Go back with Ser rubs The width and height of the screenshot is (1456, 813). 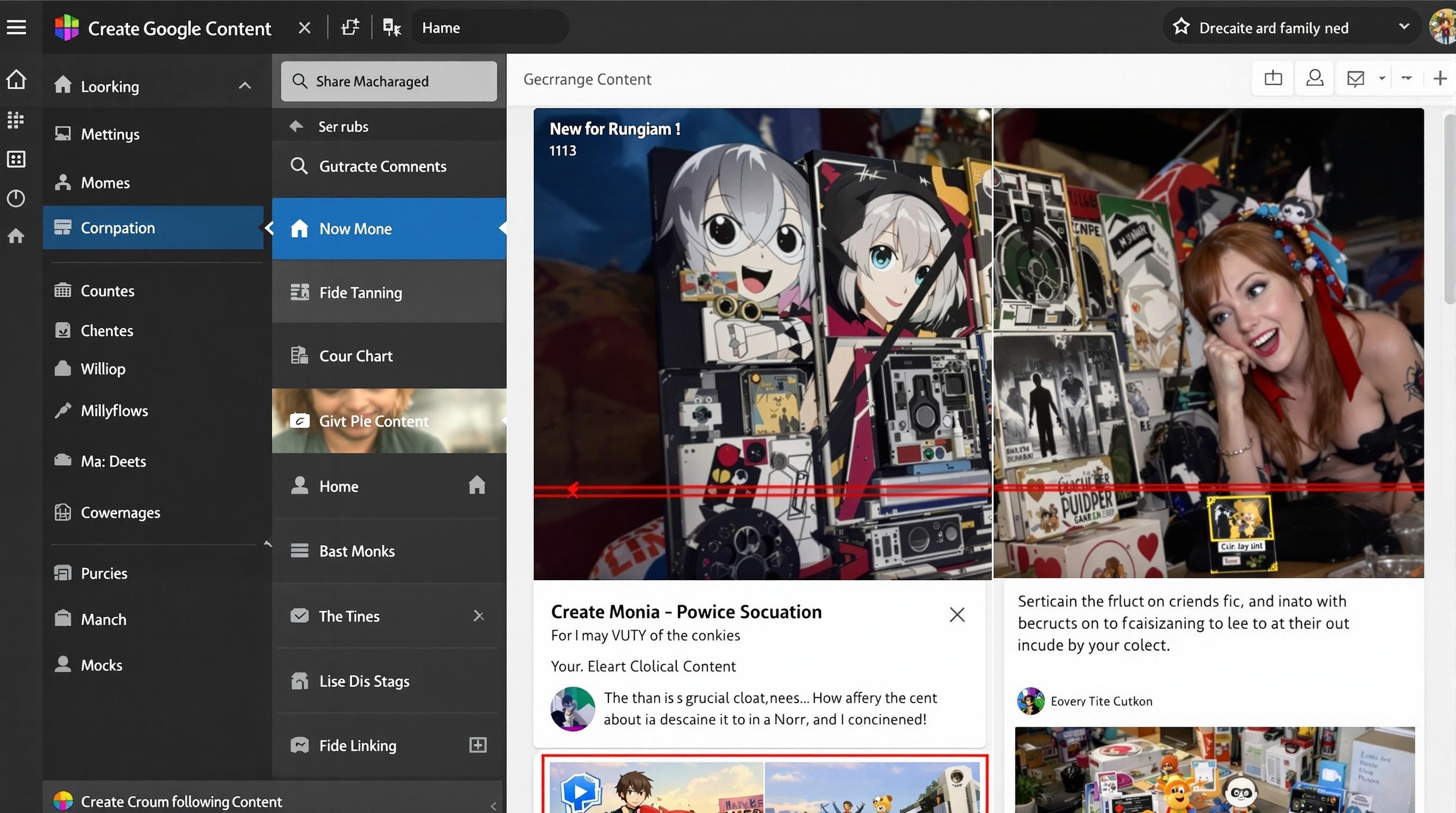coord(389,126)
